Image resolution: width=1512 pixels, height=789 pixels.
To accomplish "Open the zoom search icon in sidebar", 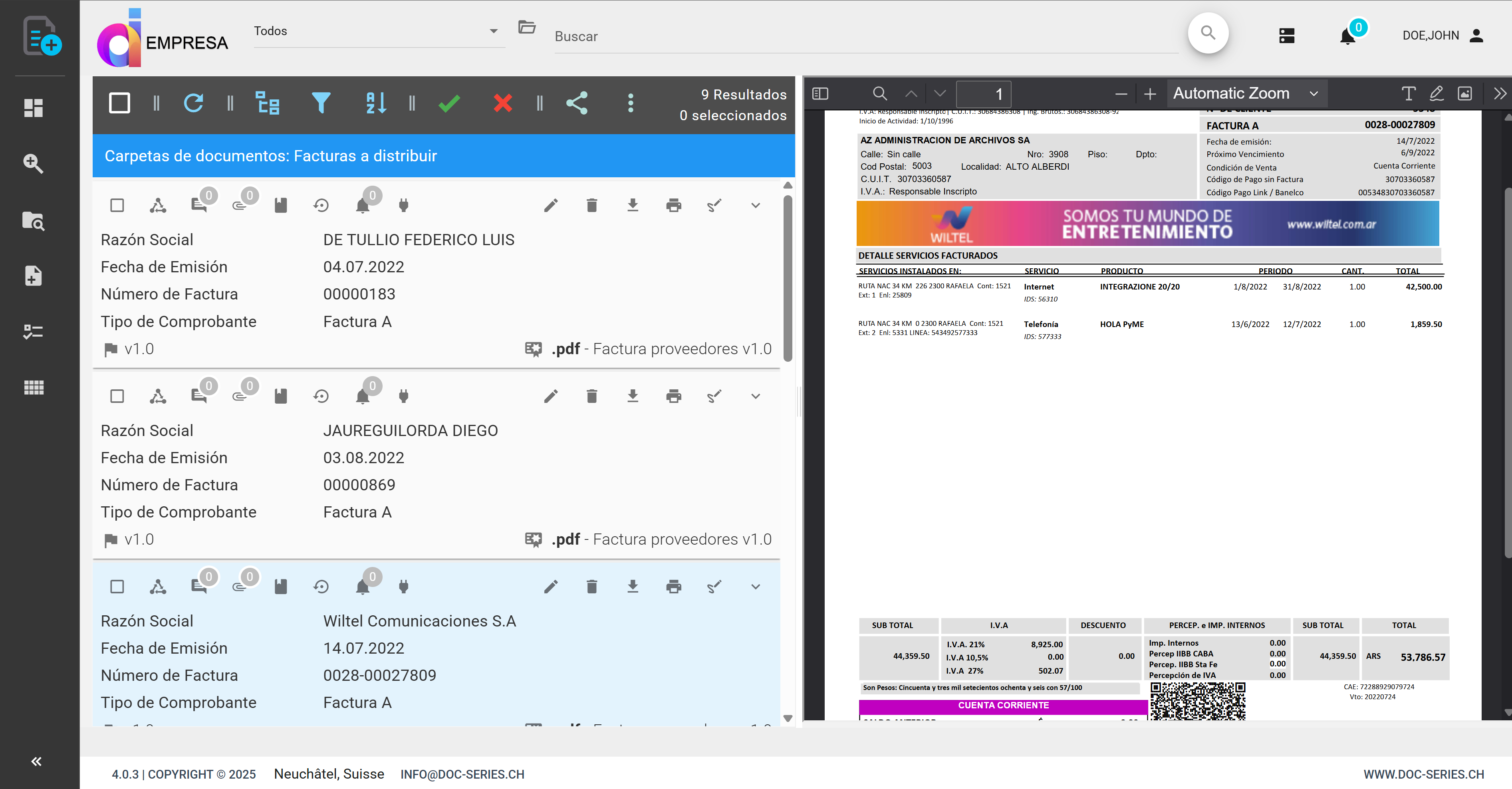I will (34, 163).
